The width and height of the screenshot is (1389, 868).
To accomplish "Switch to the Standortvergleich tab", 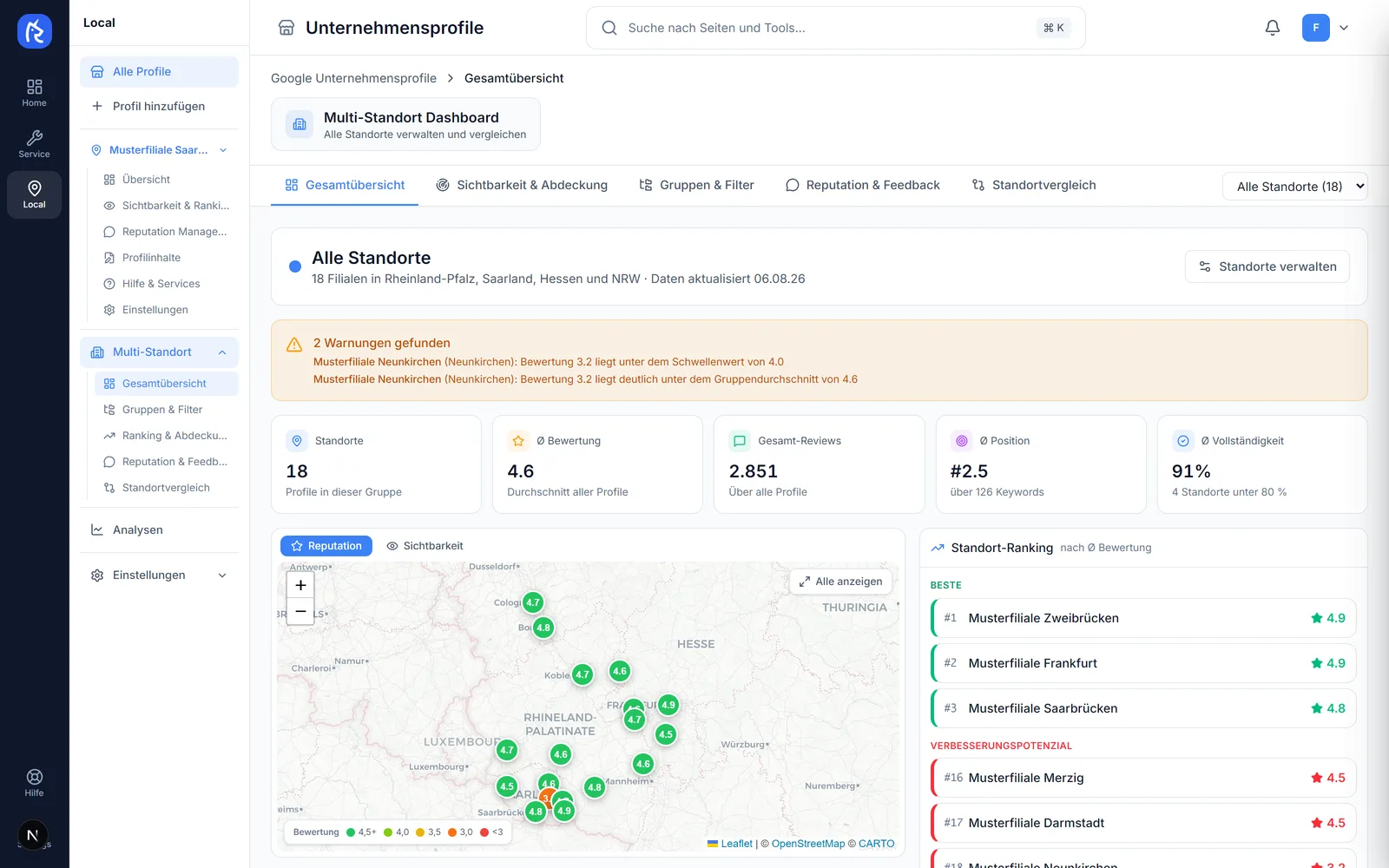I will point(1034,185).
